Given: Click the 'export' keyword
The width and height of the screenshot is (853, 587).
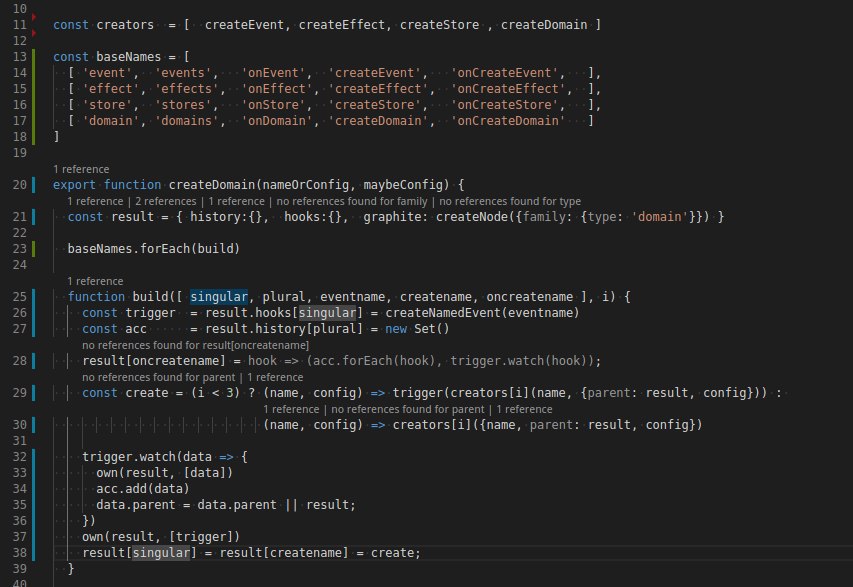Looking at the screenshot, I should tap(75, 185).
